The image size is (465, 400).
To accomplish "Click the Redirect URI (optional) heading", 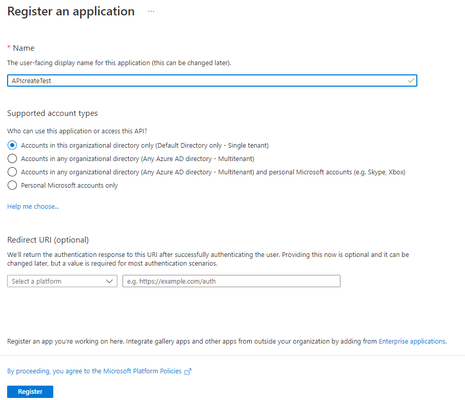I will tap(48, 240).
